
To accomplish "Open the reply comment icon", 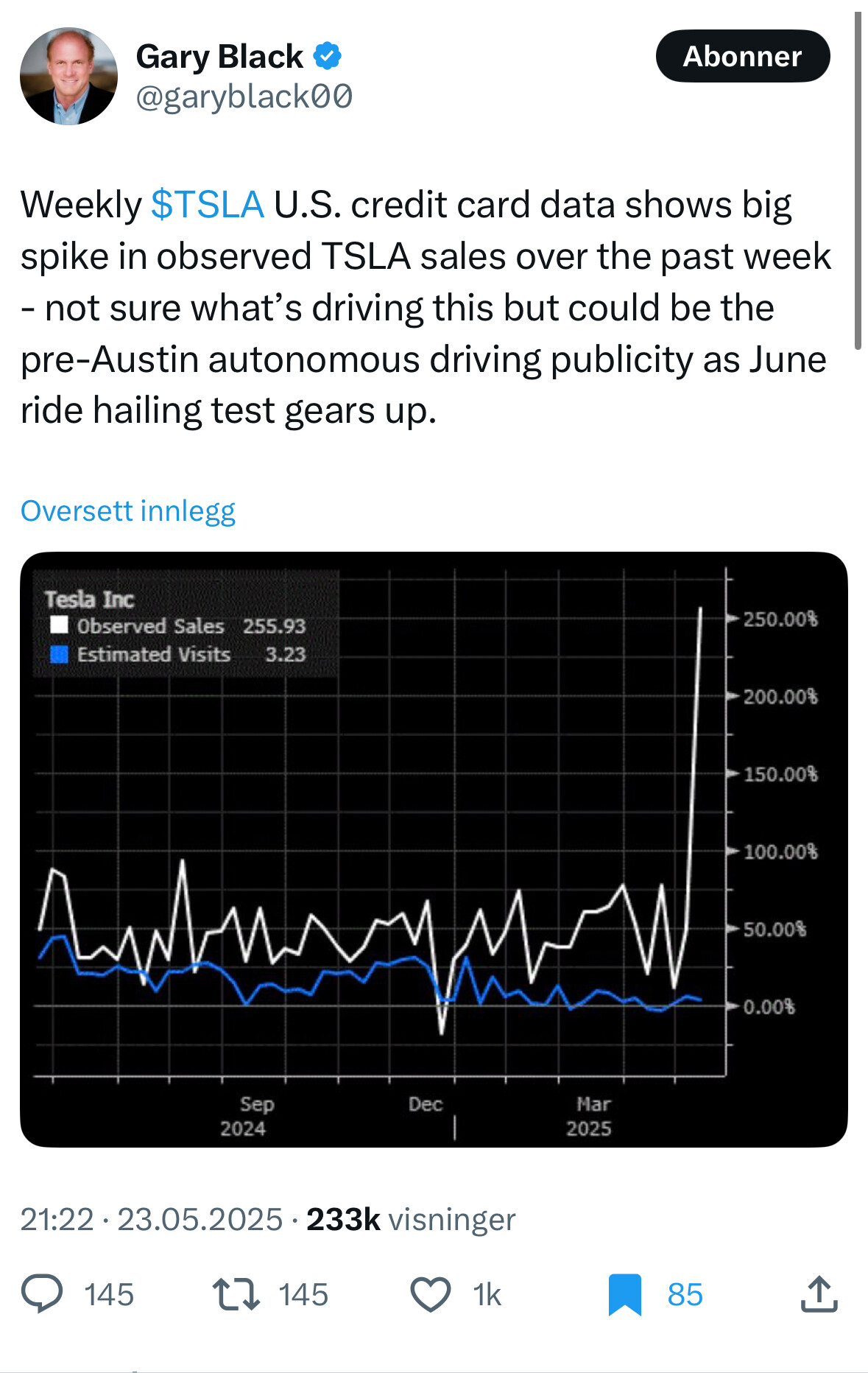I will (42, 1295).
